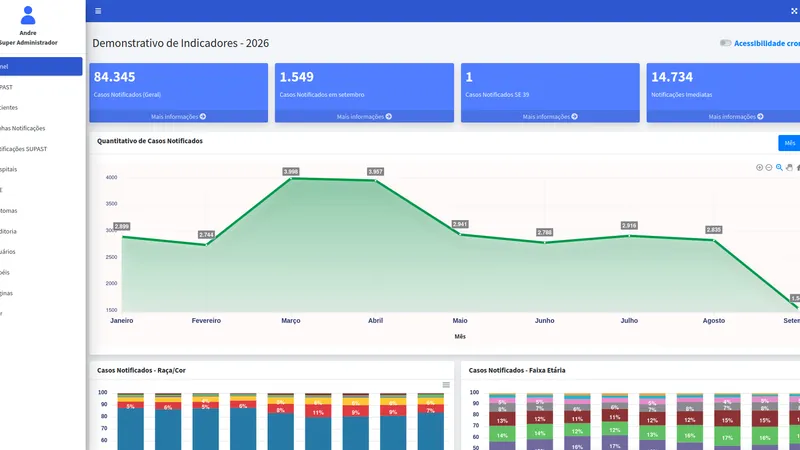Open the Raça/Cor chart hamburger menu

point(446,385)
